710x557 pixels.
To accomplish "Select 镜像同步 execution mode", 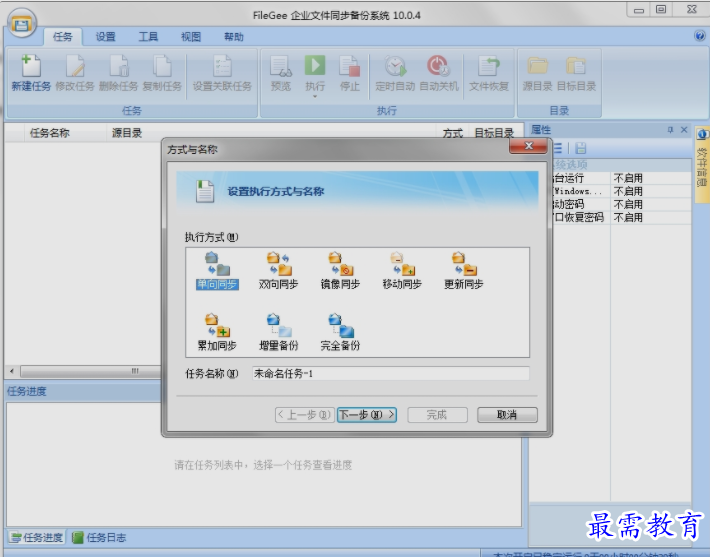I will pyautogui.click(x=340, y=271).
